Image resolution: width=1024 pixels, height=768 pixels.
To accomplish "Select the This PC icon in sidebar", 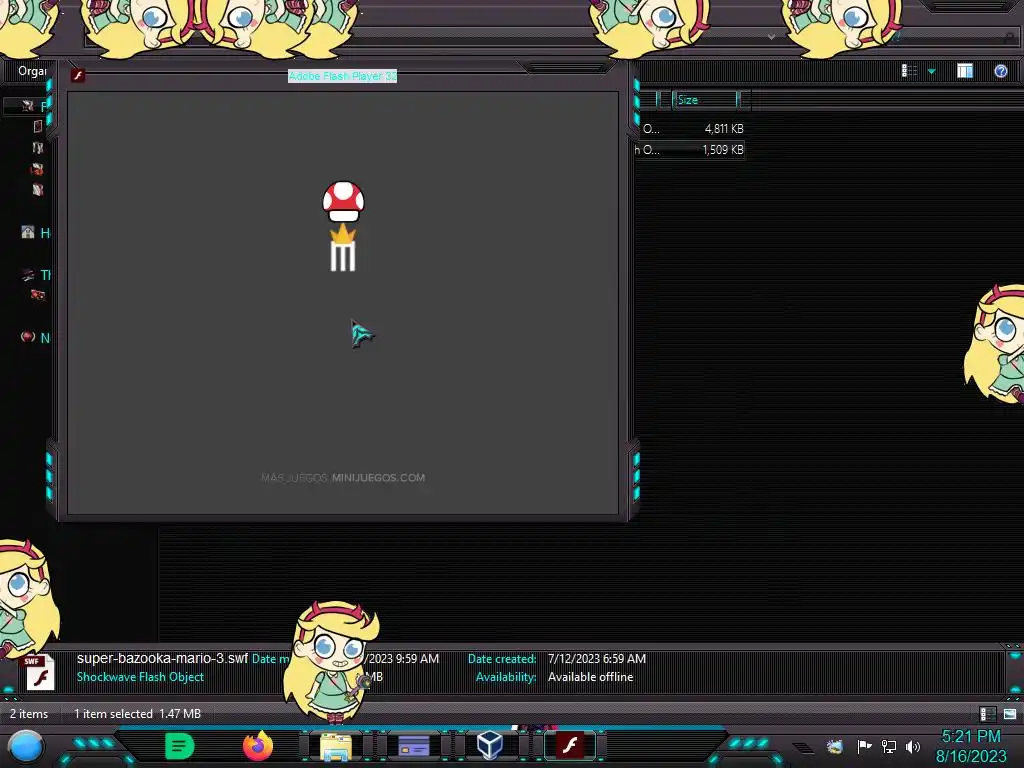I will 27,275.
